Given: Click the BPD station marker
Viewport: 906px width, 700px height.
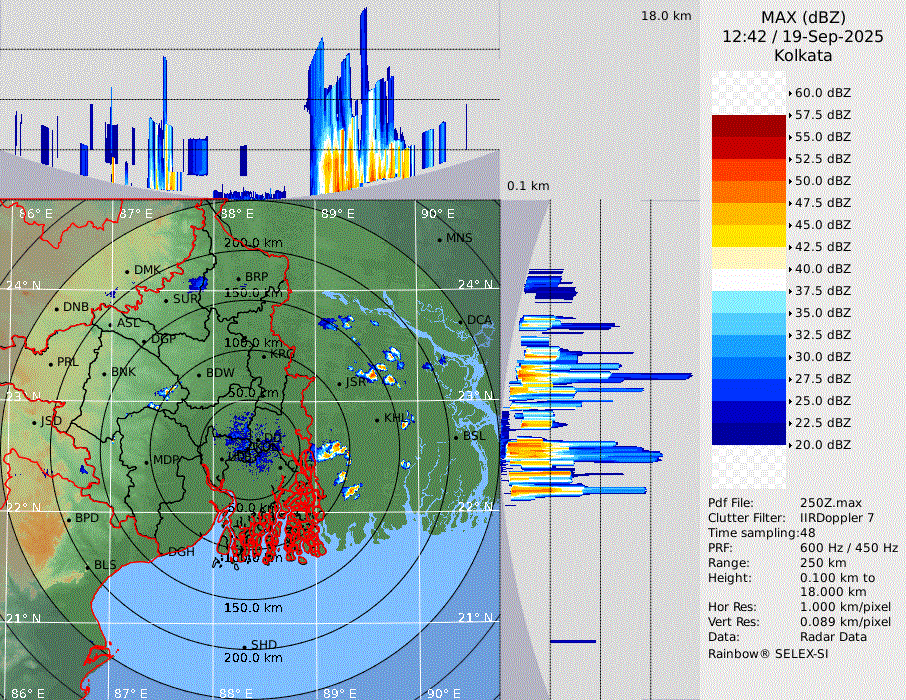Looking at the screenshot, I should coord(69,519).
